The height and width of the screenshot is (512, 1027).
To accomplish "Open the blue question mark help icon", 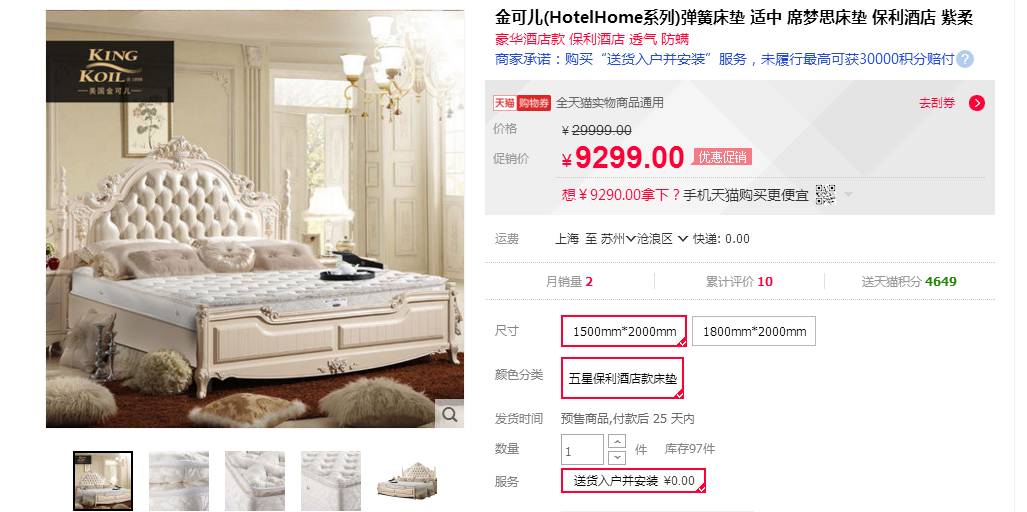I will [x=965, y=60].
